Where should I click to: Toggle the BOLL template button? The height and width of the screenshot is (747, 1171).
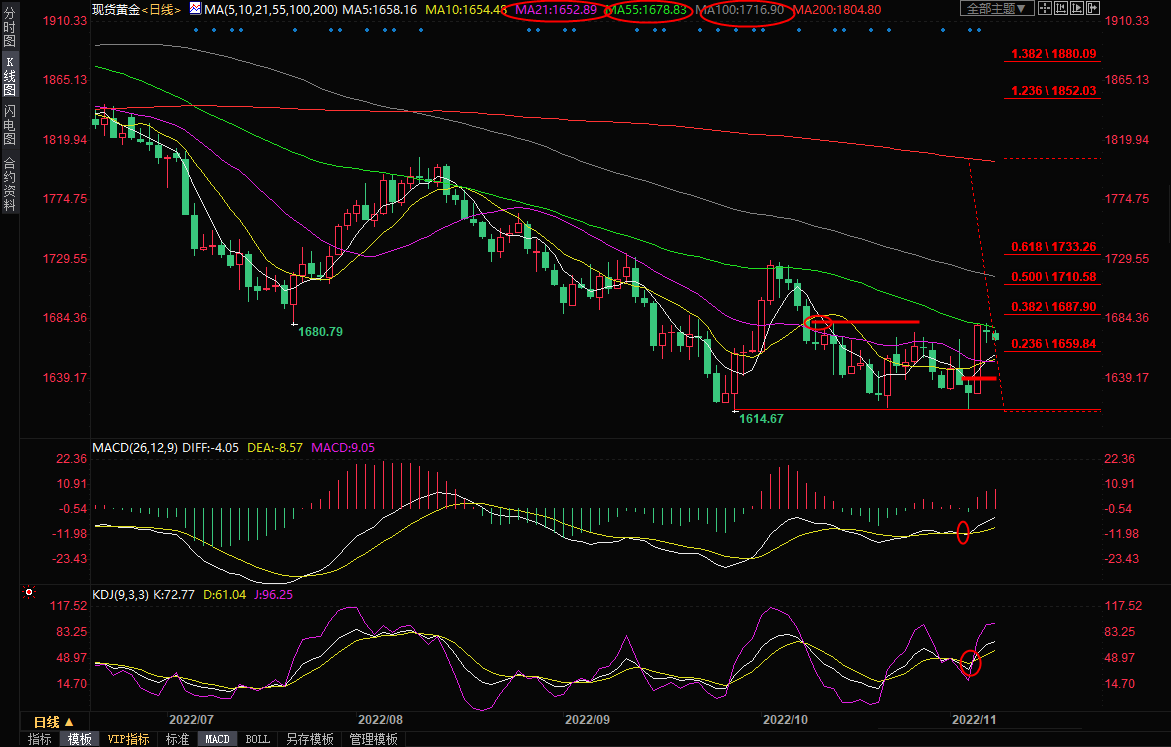point(257,739)
